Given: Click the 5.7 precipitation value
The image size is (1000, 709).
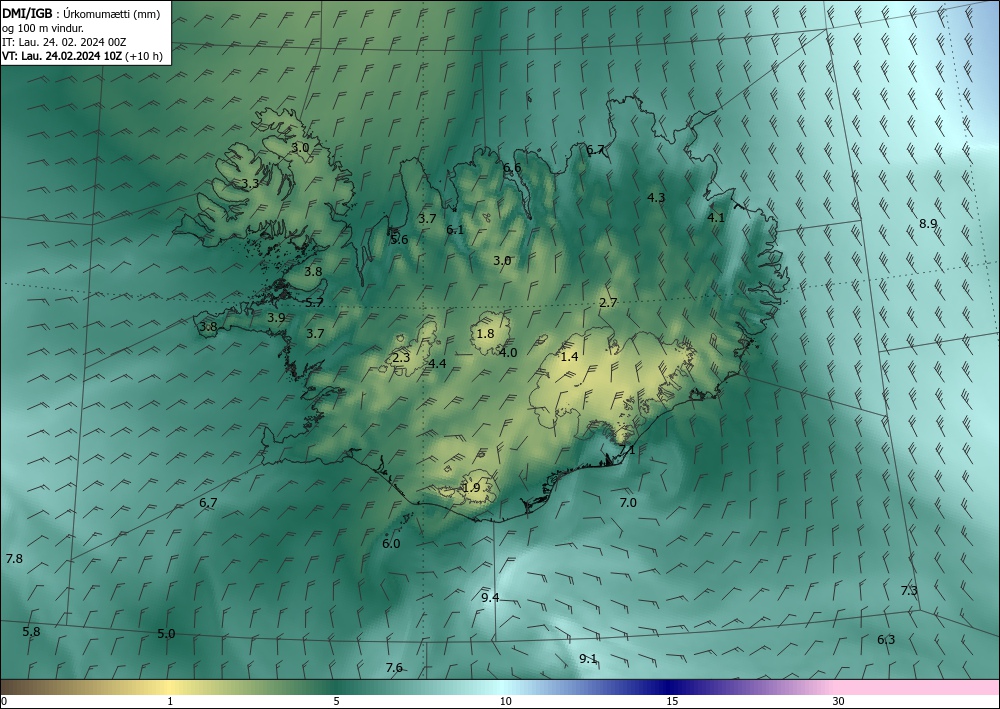Looking at the screenshot, I should tap(314, 303).
